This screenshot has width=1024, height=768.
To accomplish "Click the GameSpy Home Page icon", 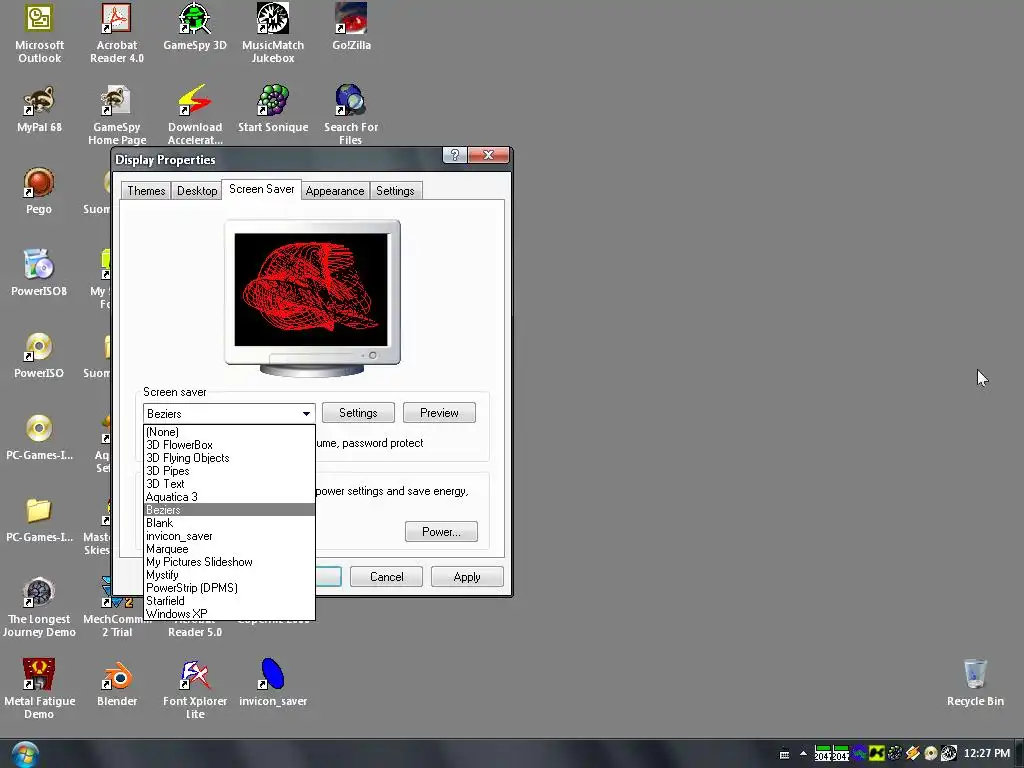I will click(117, 115).
